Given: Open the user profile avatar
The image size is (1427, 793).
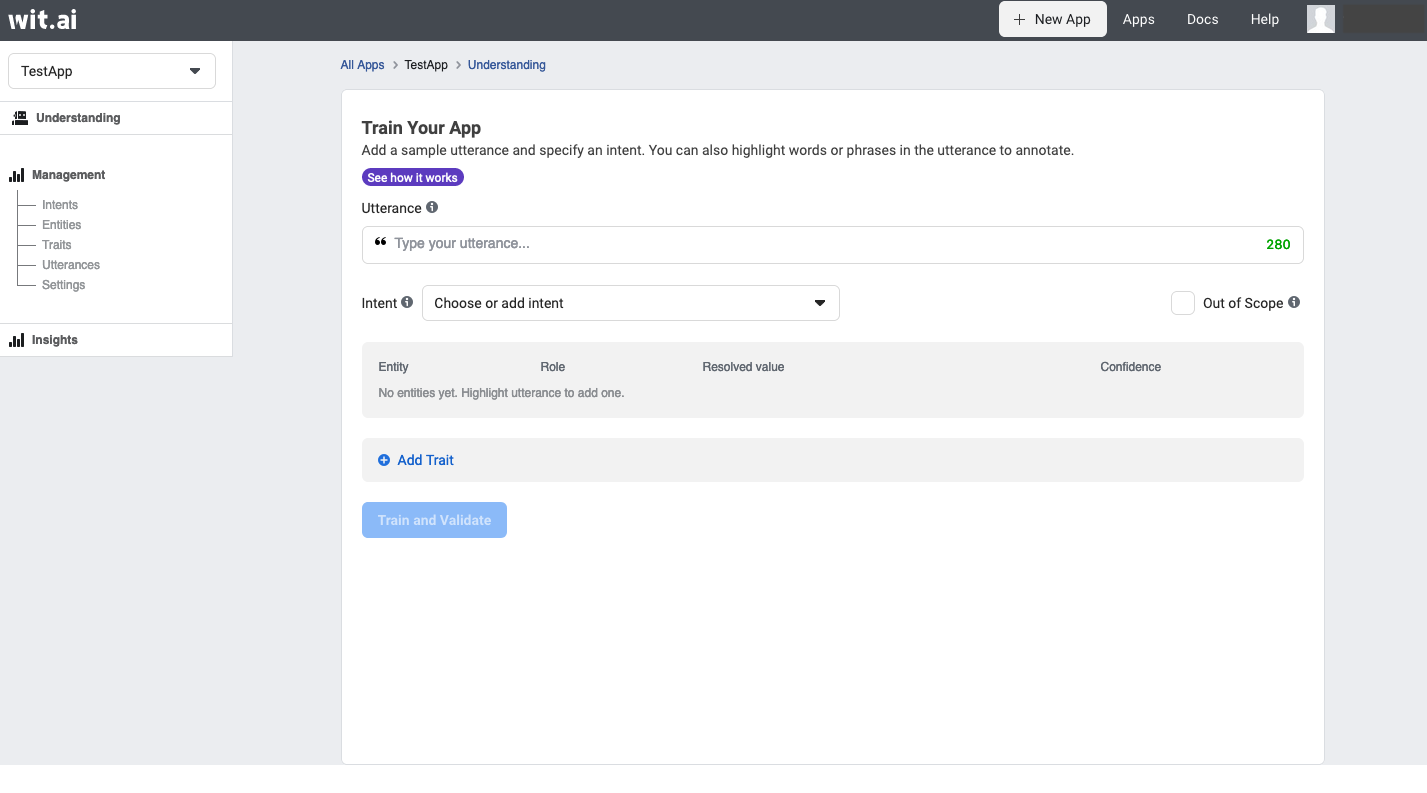Looking at the screenshot, I should click(x=1321, y=19).
